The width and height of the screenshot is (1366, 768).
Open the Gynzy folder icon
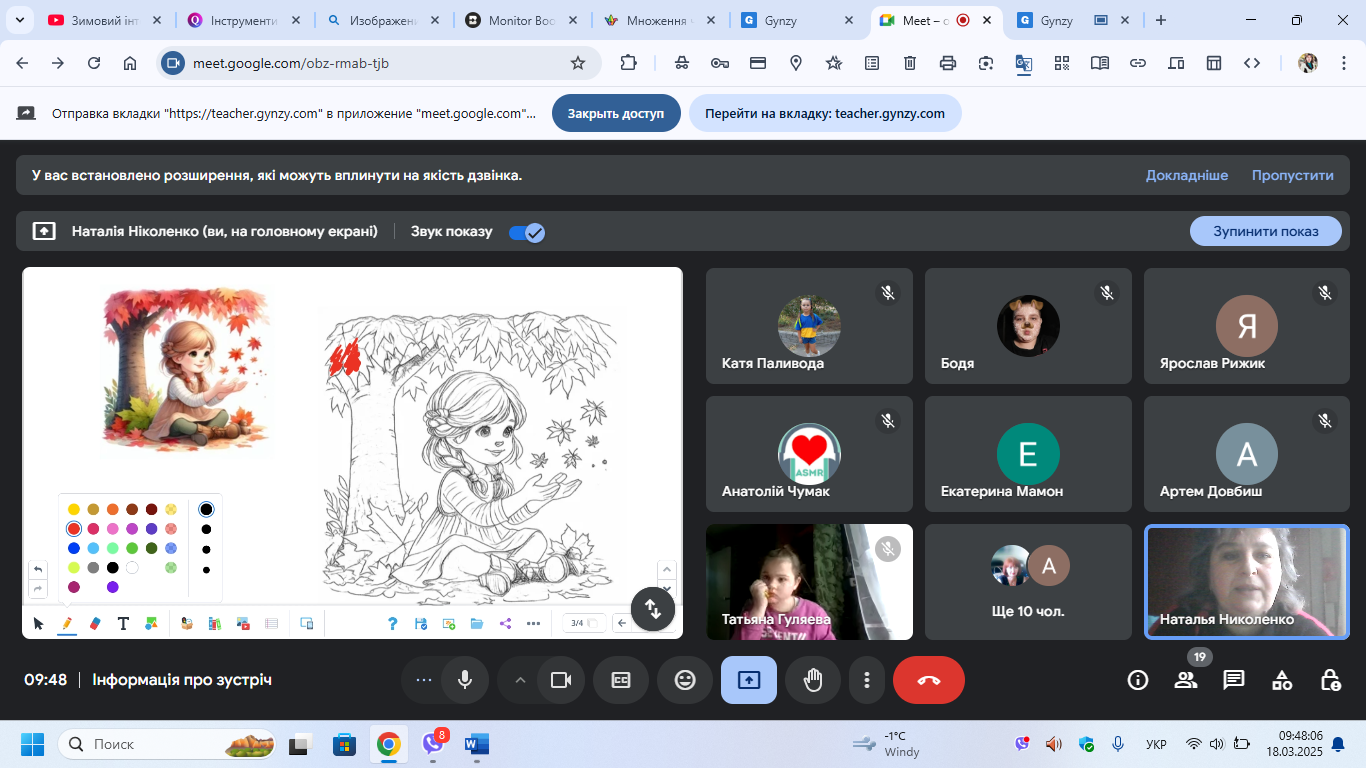(477, 623)
